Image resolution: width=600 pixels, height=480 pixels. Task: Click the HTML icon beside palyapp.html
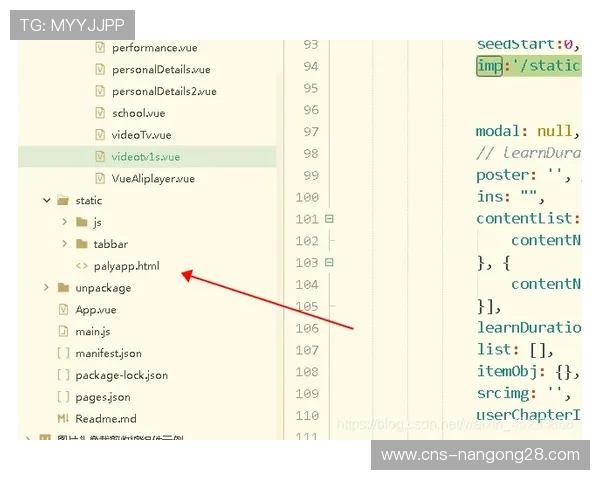pos(82,266)
